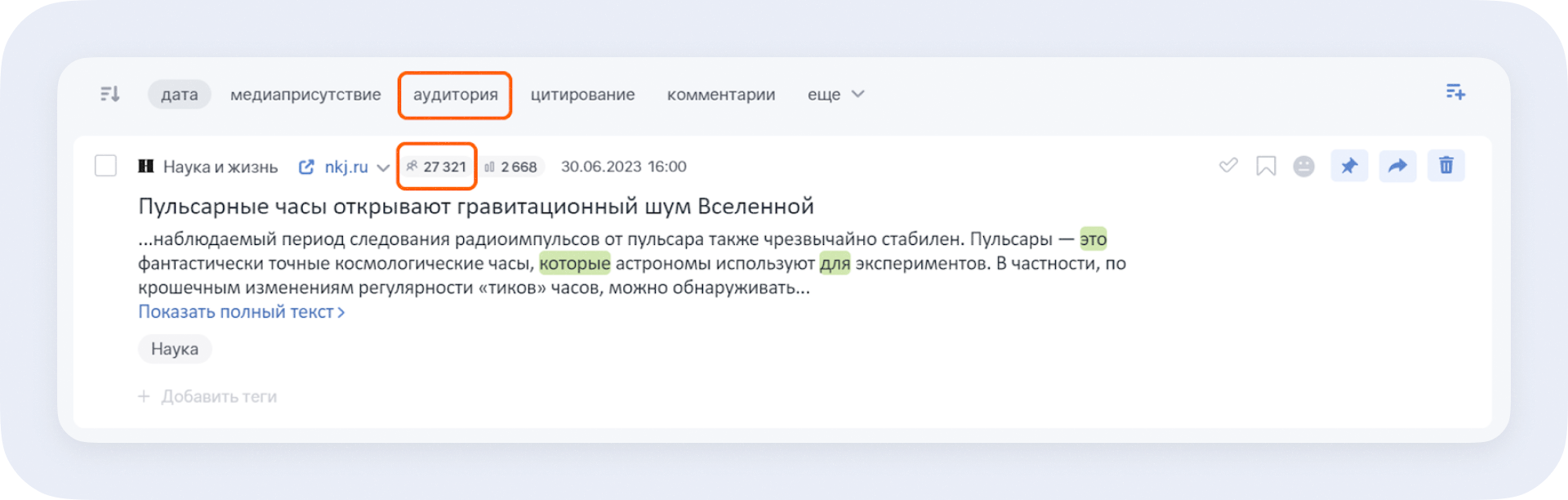The height and width of the screenshot is (500, 1568).
Task: Share the article using arrow icon
Action: point(1397,166)
